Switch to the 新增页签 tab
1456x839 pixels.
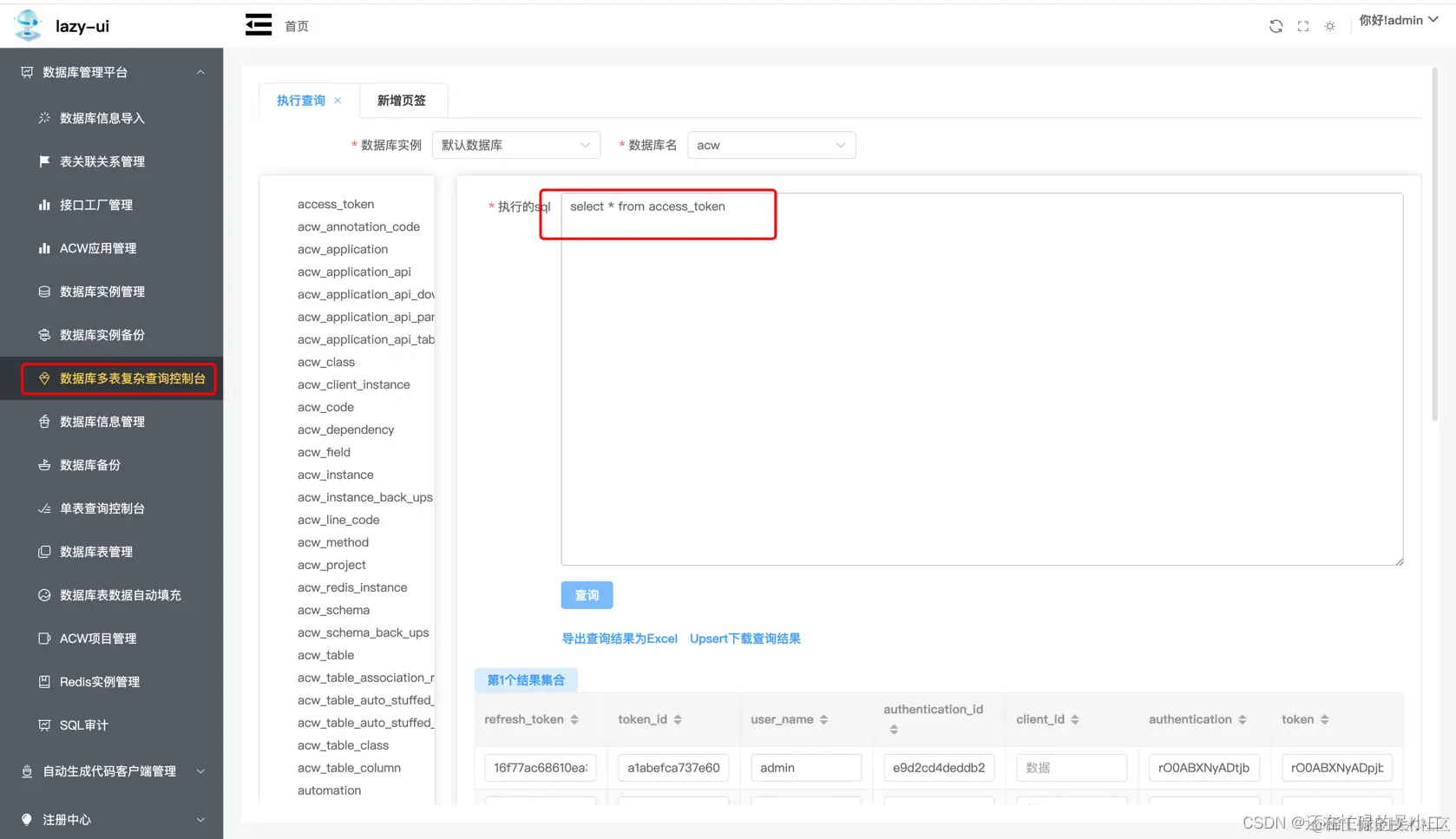pos(402,101)
